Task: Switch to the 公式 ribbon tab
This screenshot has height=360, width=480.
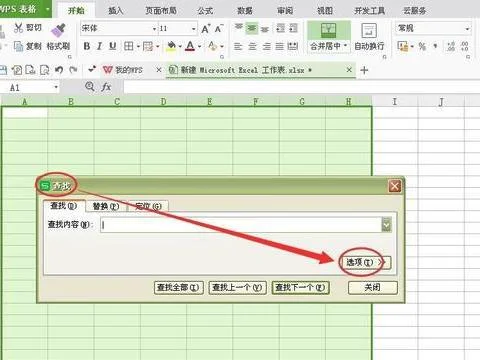Action: (x=205, y=11)
